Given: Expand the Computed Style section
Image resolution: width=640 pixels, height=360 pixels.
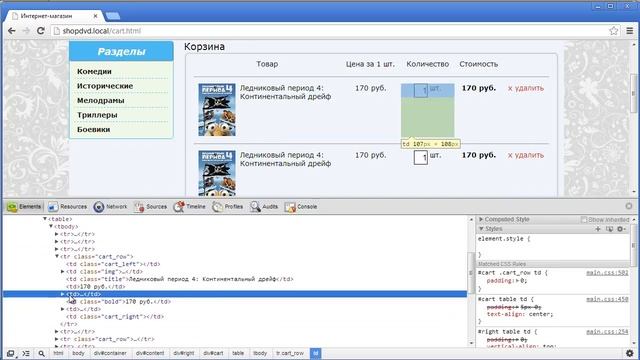Looking at the screenshot, I should pyautogui.click(x=481, y=220).
